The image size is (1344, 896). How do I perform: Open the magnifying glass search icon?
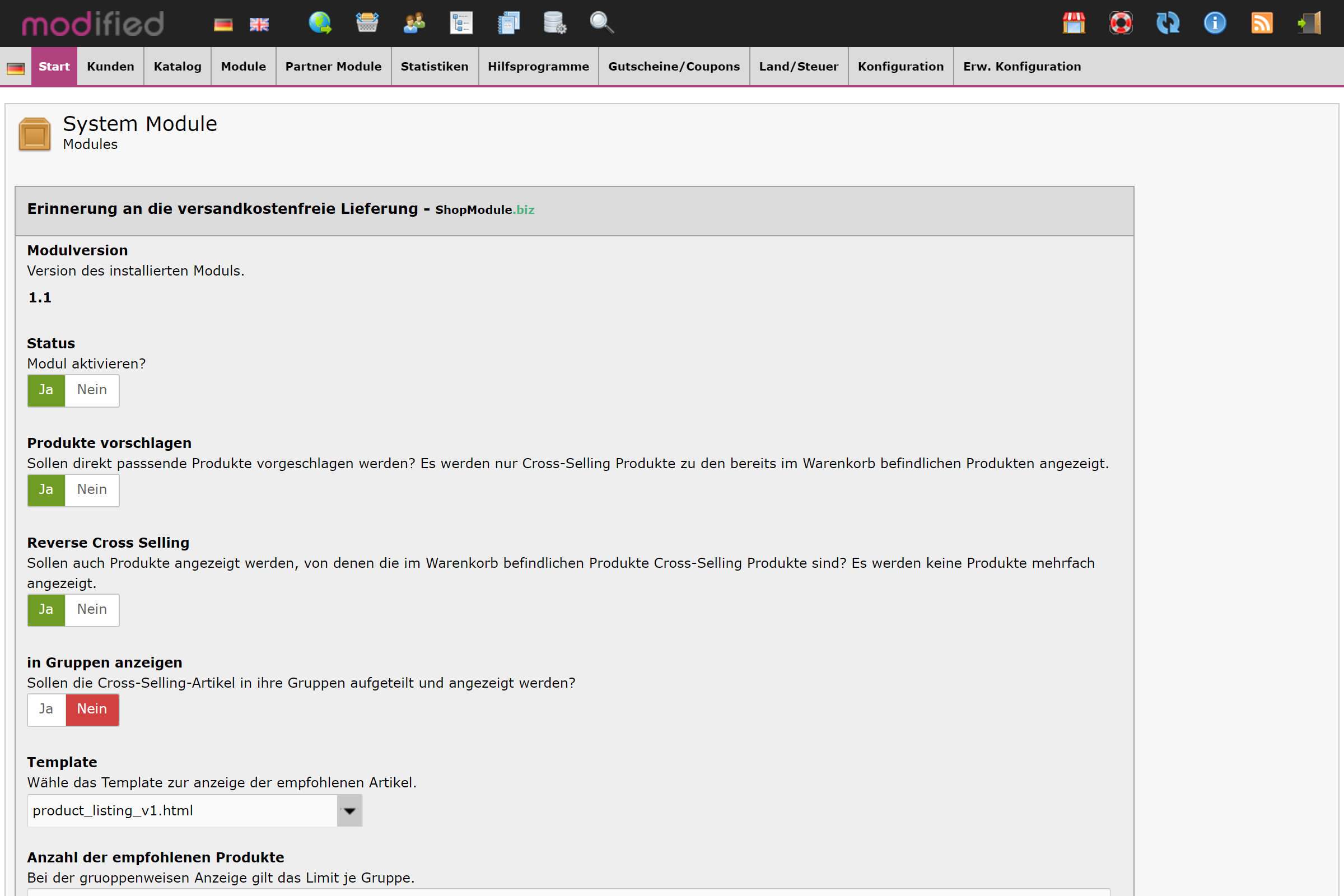tap(601, 23)
